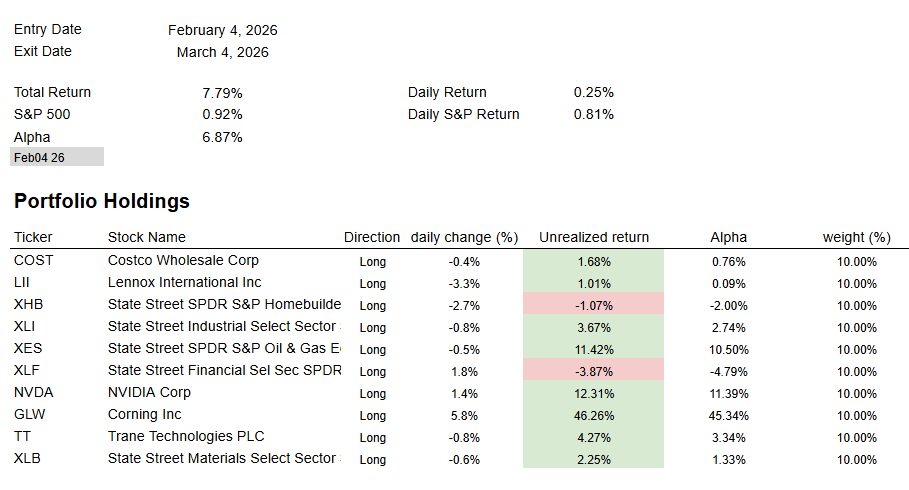The height and width of the screenshot is (490, 909).
Task: Click the Unrealized return column header
Action: [x=594, y=237]
